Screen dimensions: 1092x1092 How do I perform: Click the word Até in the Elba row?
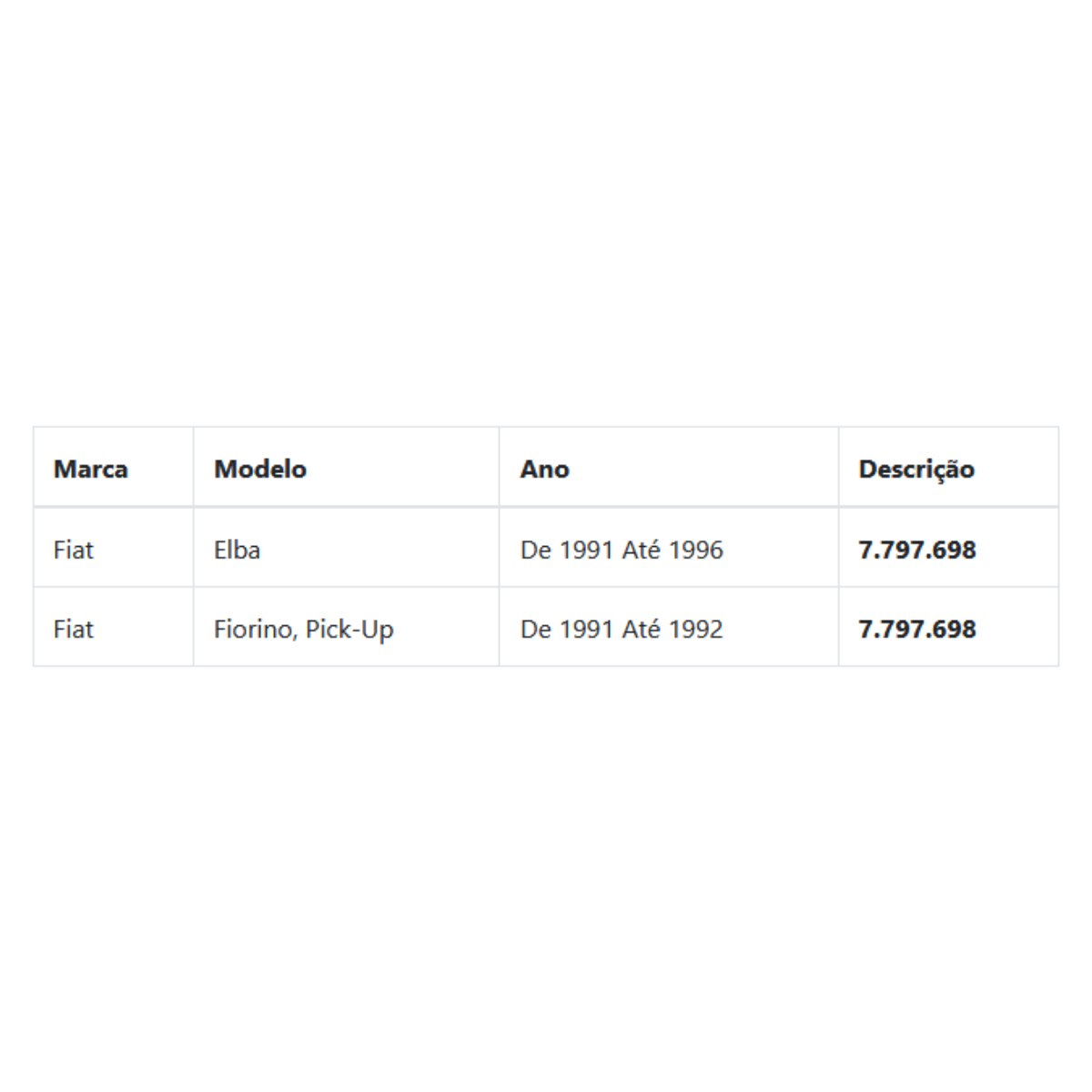641,550
